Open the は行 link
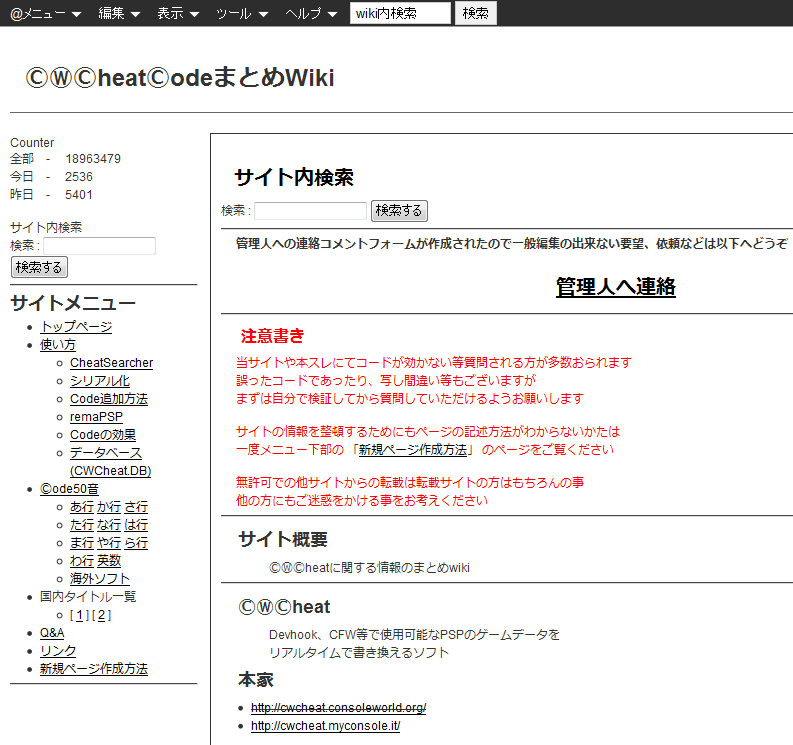 [136, 525]
